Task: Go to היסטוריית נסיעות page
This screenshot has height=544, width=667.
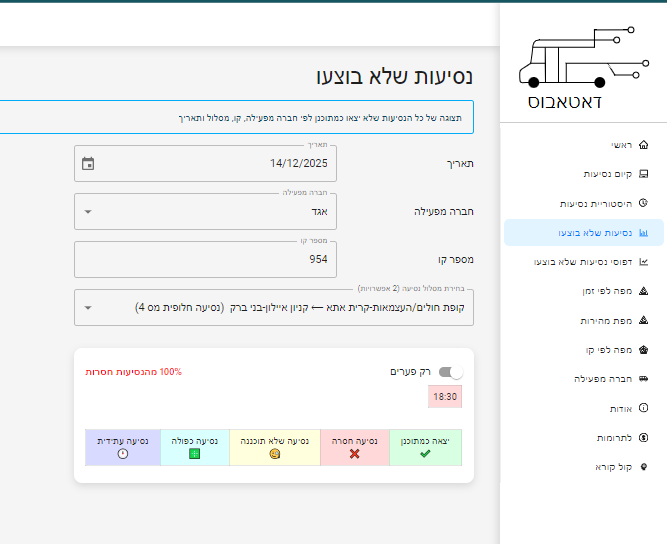Action: (x=584, y=203)
